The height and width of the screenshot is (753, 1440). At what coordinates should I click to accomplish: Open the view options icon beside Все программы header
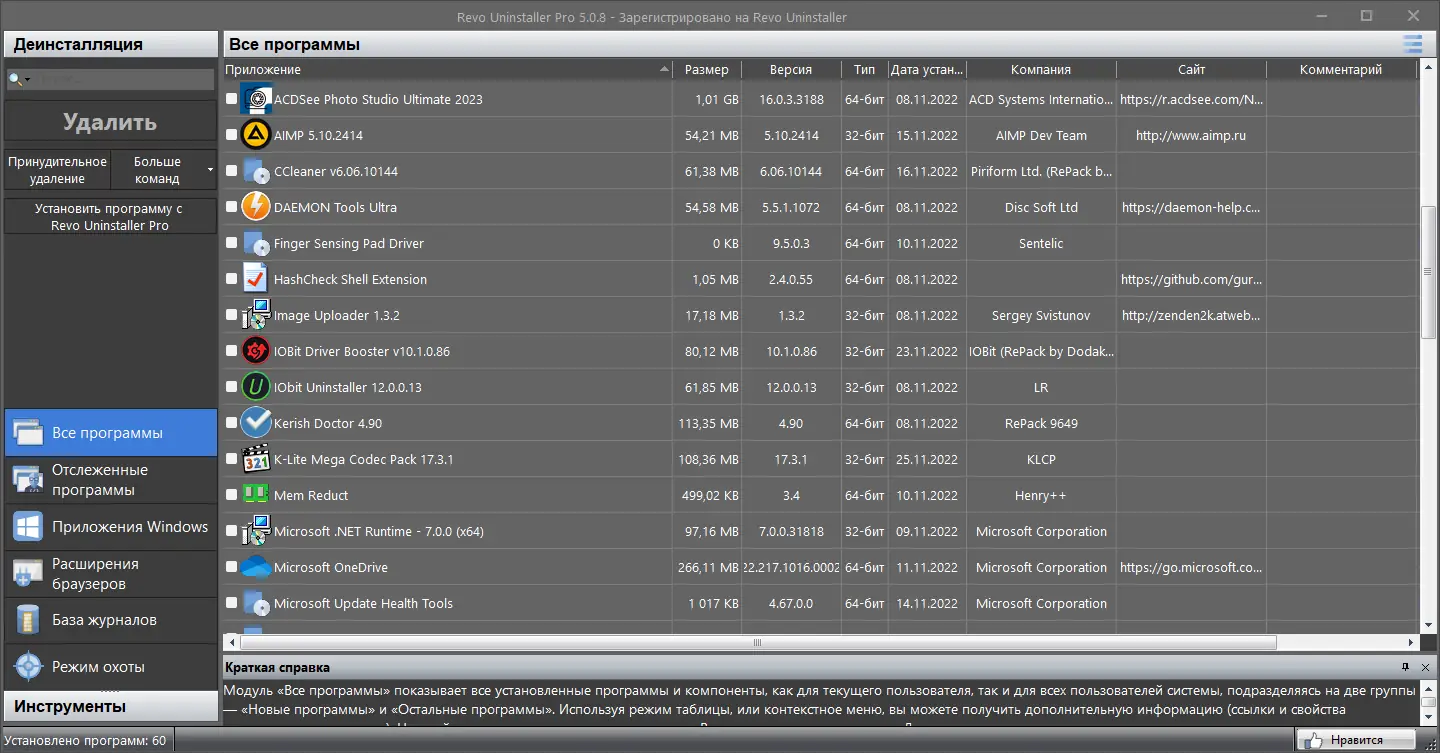click(x=1412, y=44)
